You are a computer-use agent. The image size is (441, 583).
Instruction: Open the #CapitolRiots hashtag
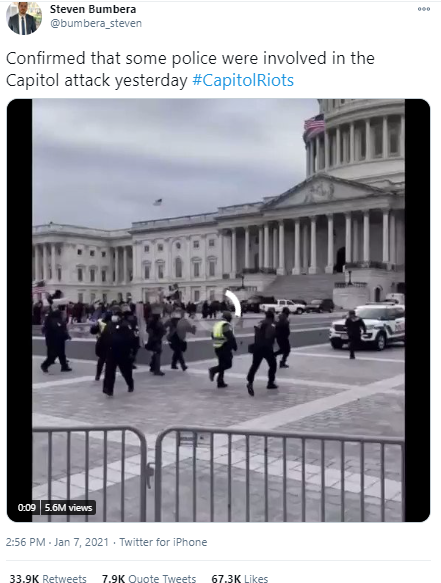pos(243,80)
